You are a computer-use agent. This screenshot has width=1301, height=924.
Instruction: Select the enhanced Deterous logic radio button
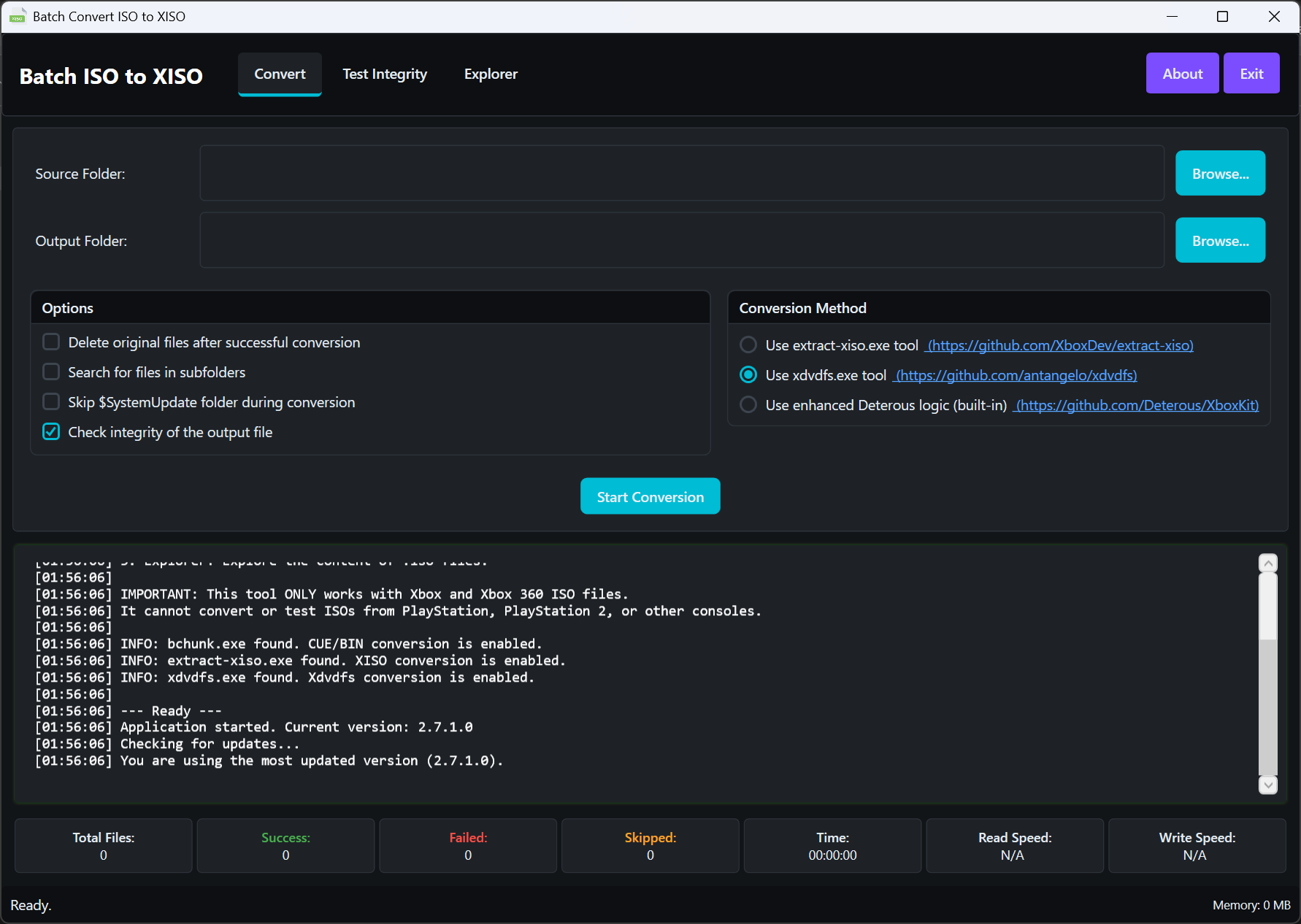pyautogui.click(x=748, y=405)
